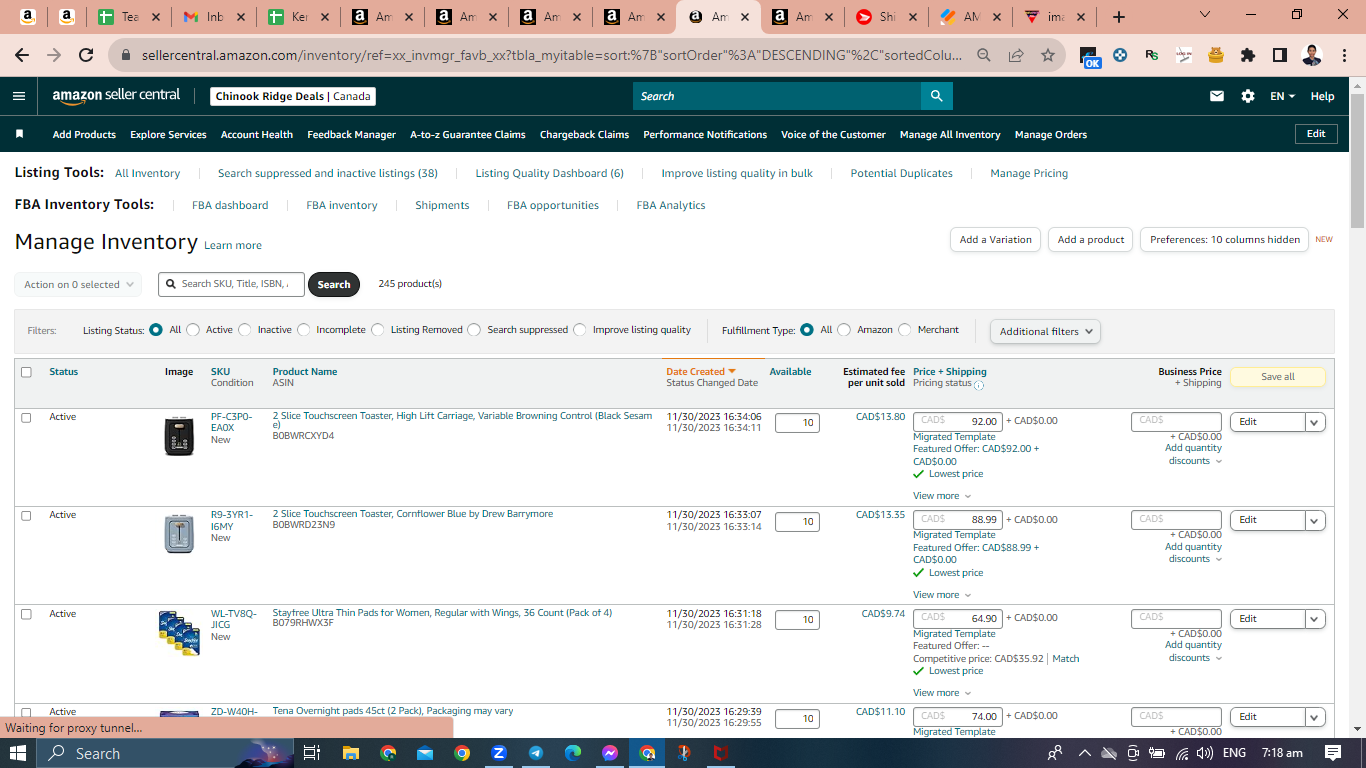
Task: Open the Listing Quality Dashboard (6) link
Action: coord(550,173)
